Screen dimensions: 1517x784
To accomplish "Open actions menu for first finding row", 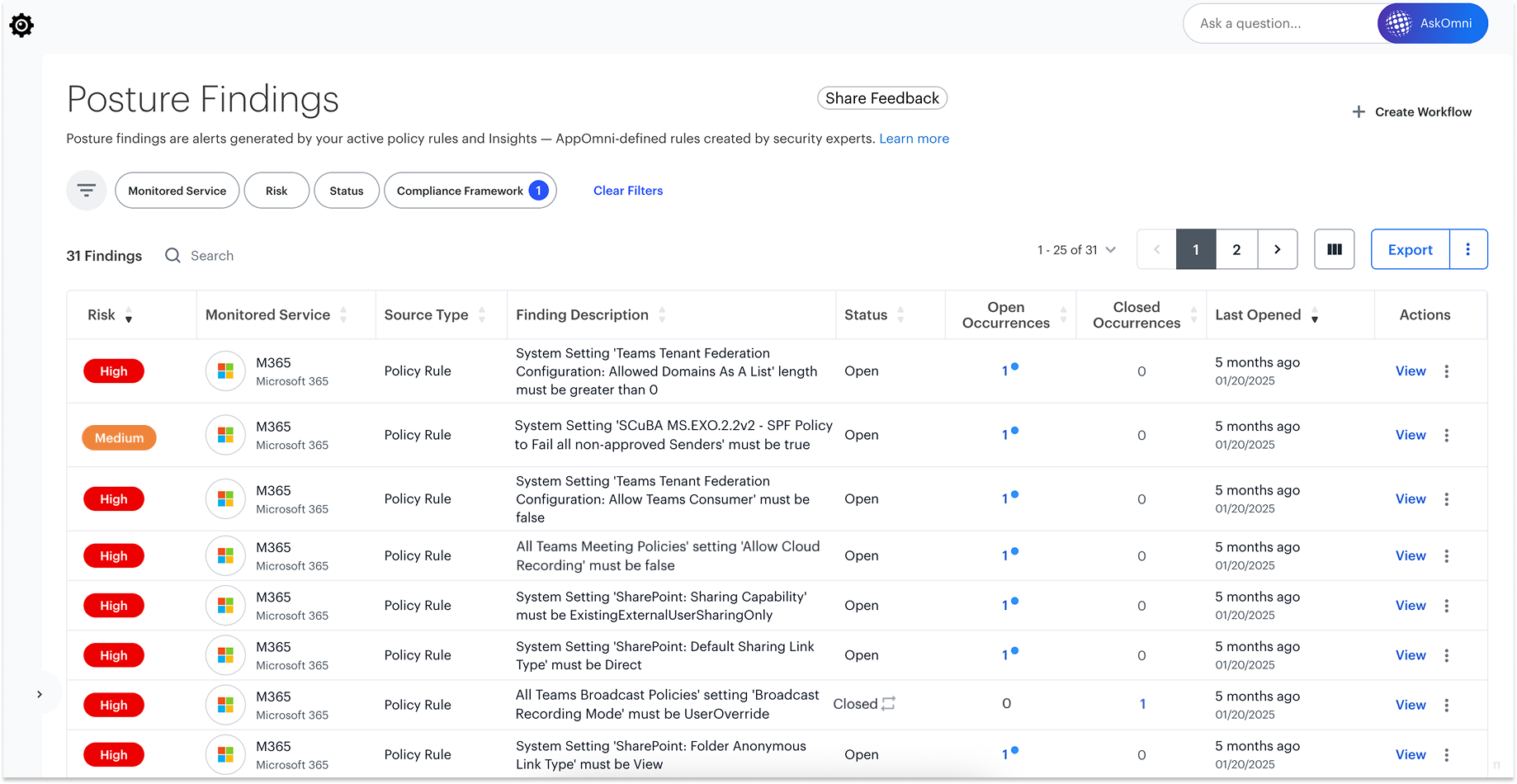I will 1447,371.
